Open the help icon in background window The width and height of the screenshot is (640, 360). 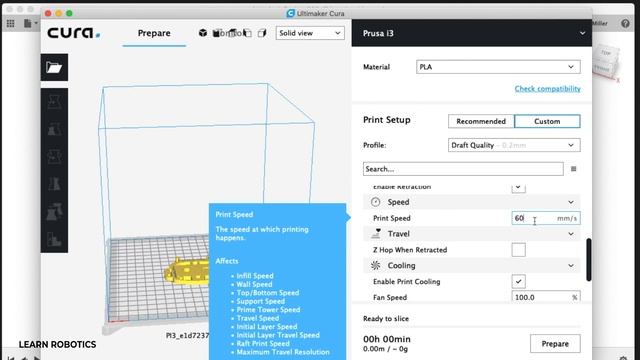click(x=625, y=24)
